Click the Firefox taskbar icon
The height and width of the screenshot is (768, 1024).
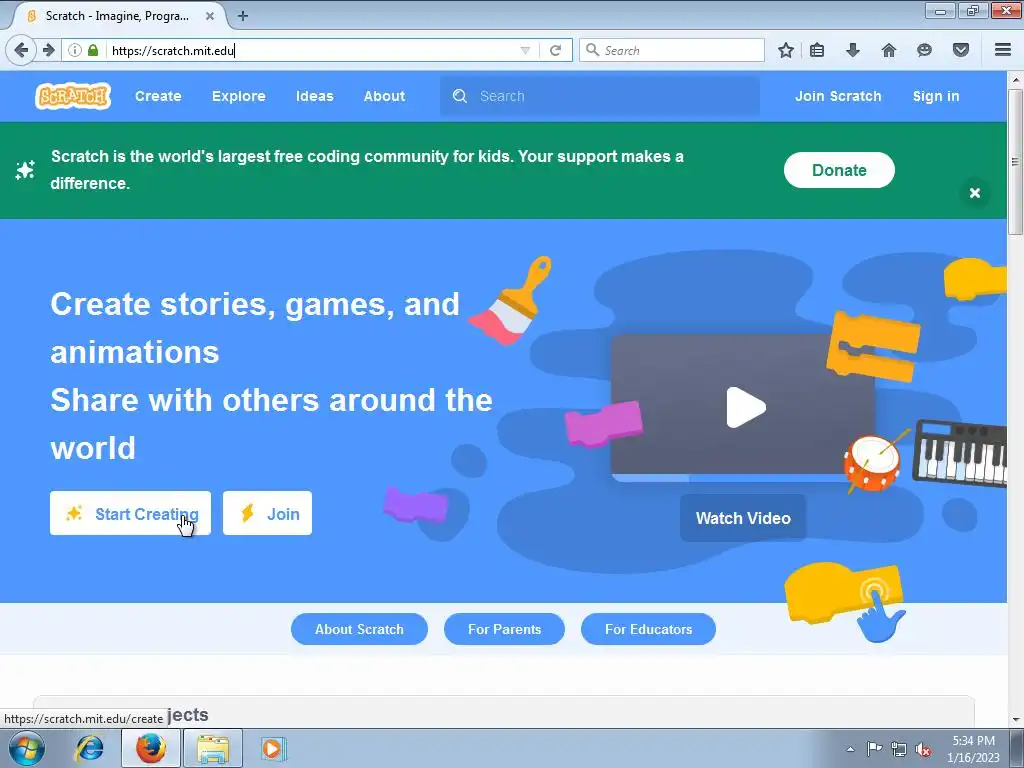pos(151,748)
